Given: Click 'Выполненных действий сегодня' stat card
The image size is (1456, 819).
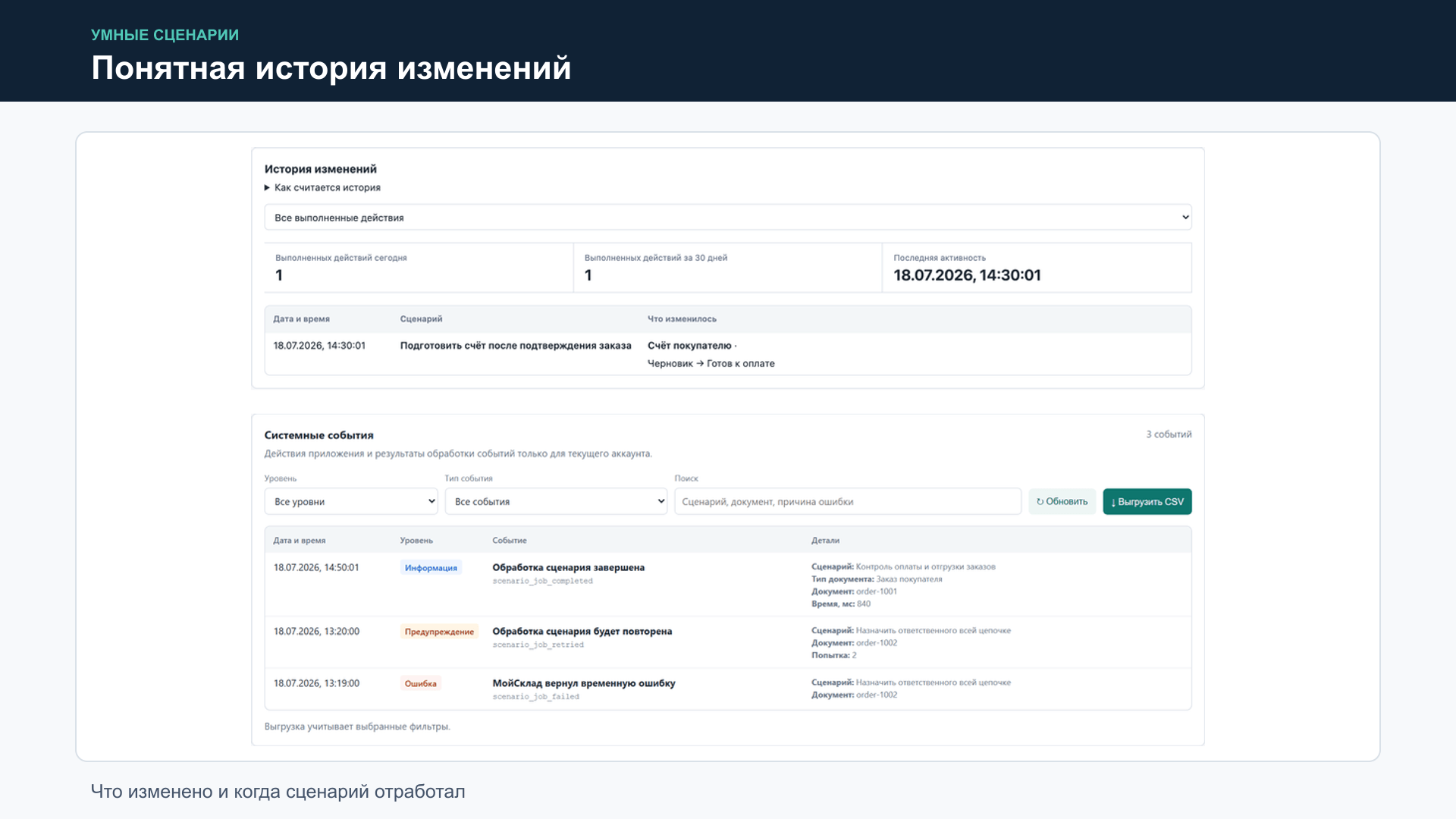Looking at the screenshot, I should pos(419,268).
